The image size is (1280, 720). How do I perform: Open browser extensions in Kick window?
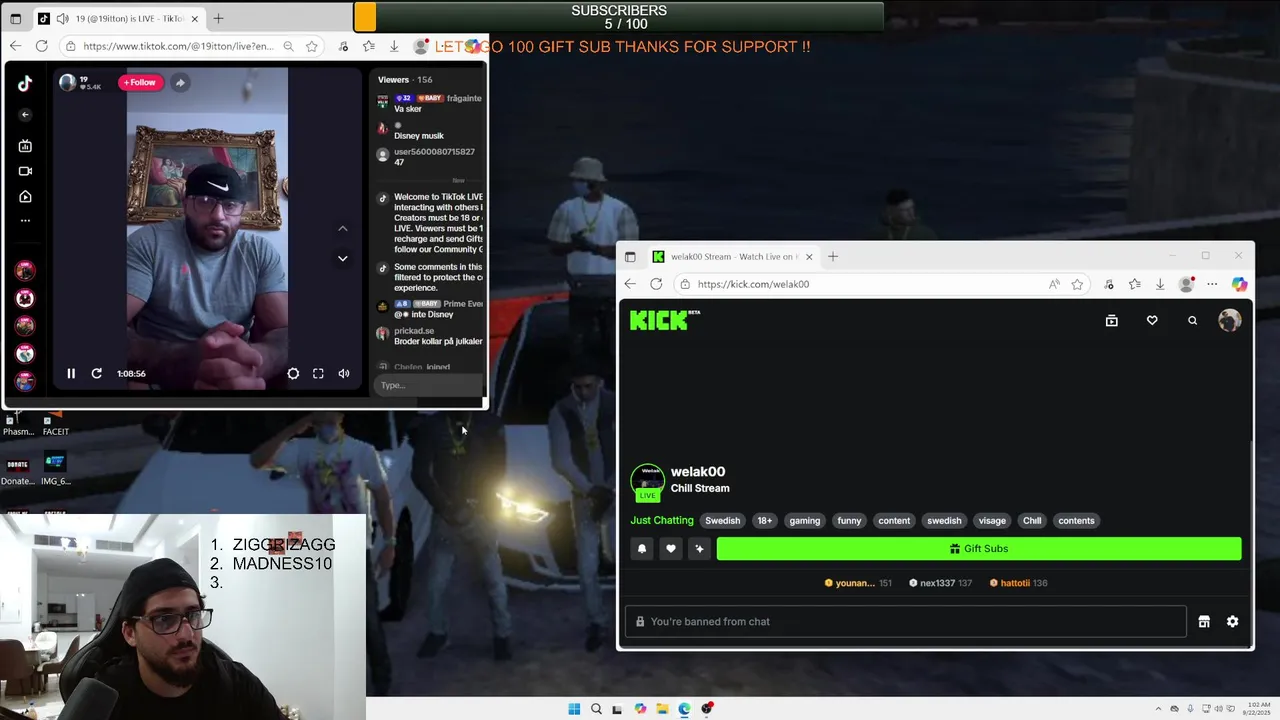point(1109,284)
